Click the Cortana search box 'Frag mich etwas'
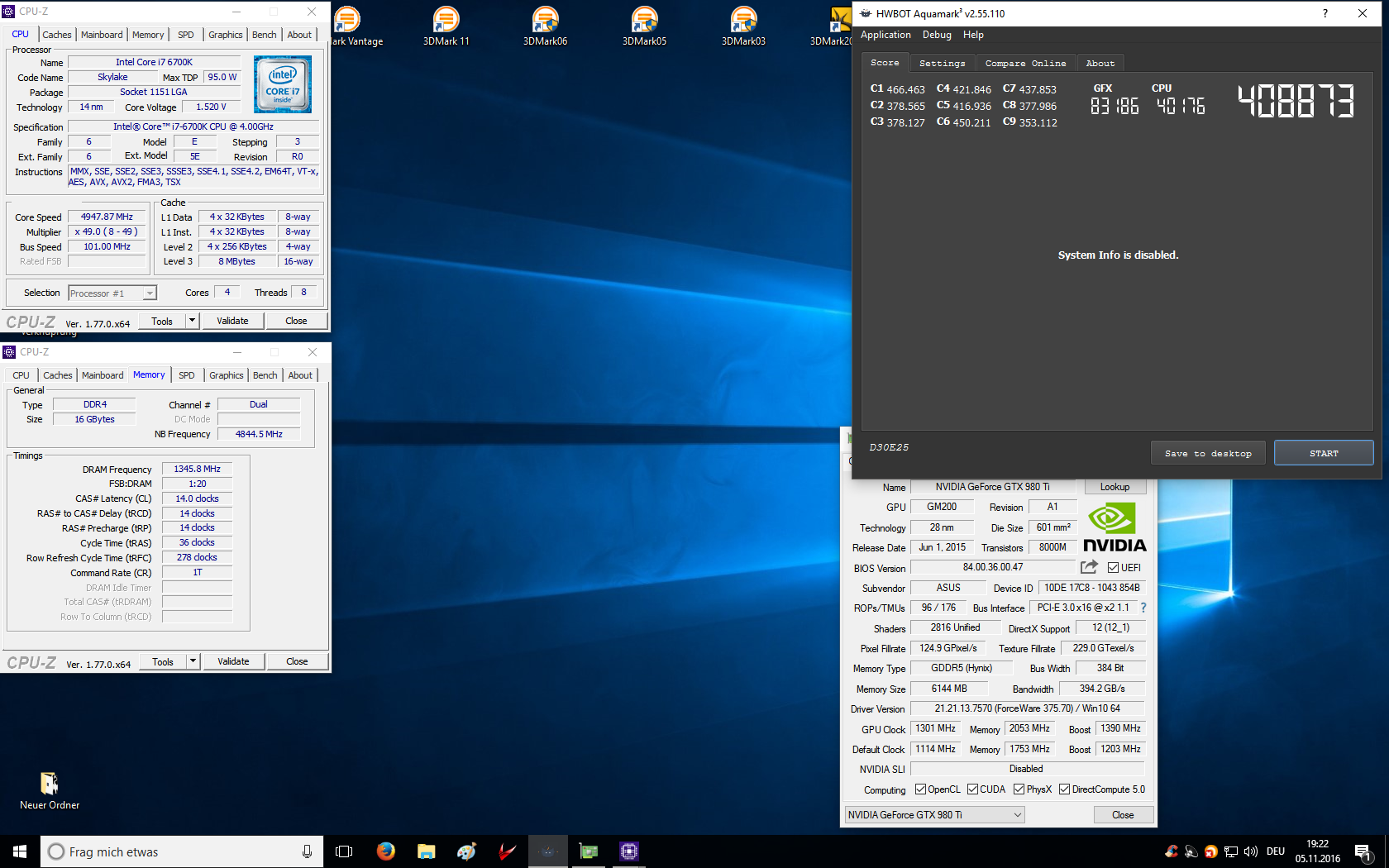 pos(182,851)
